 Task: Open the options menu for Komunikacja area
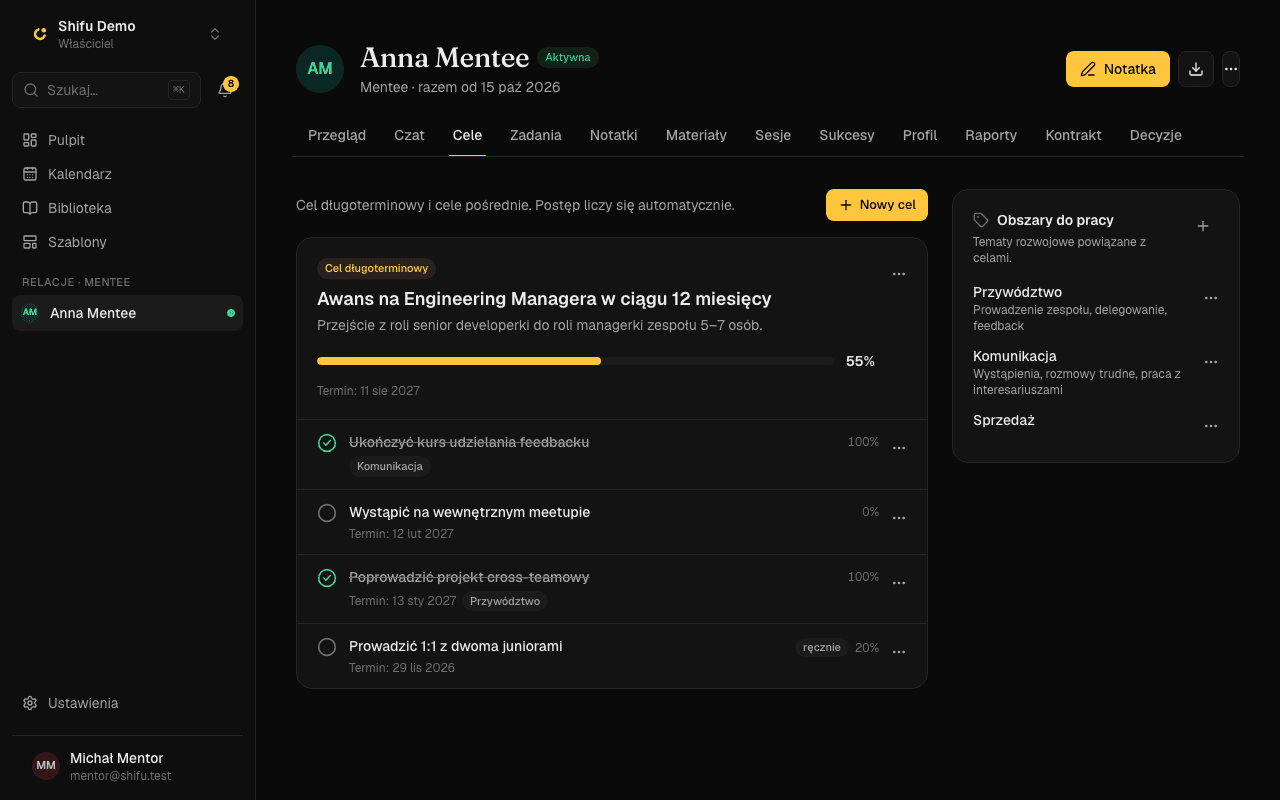pyautogui.click(x=1211, y=362)
